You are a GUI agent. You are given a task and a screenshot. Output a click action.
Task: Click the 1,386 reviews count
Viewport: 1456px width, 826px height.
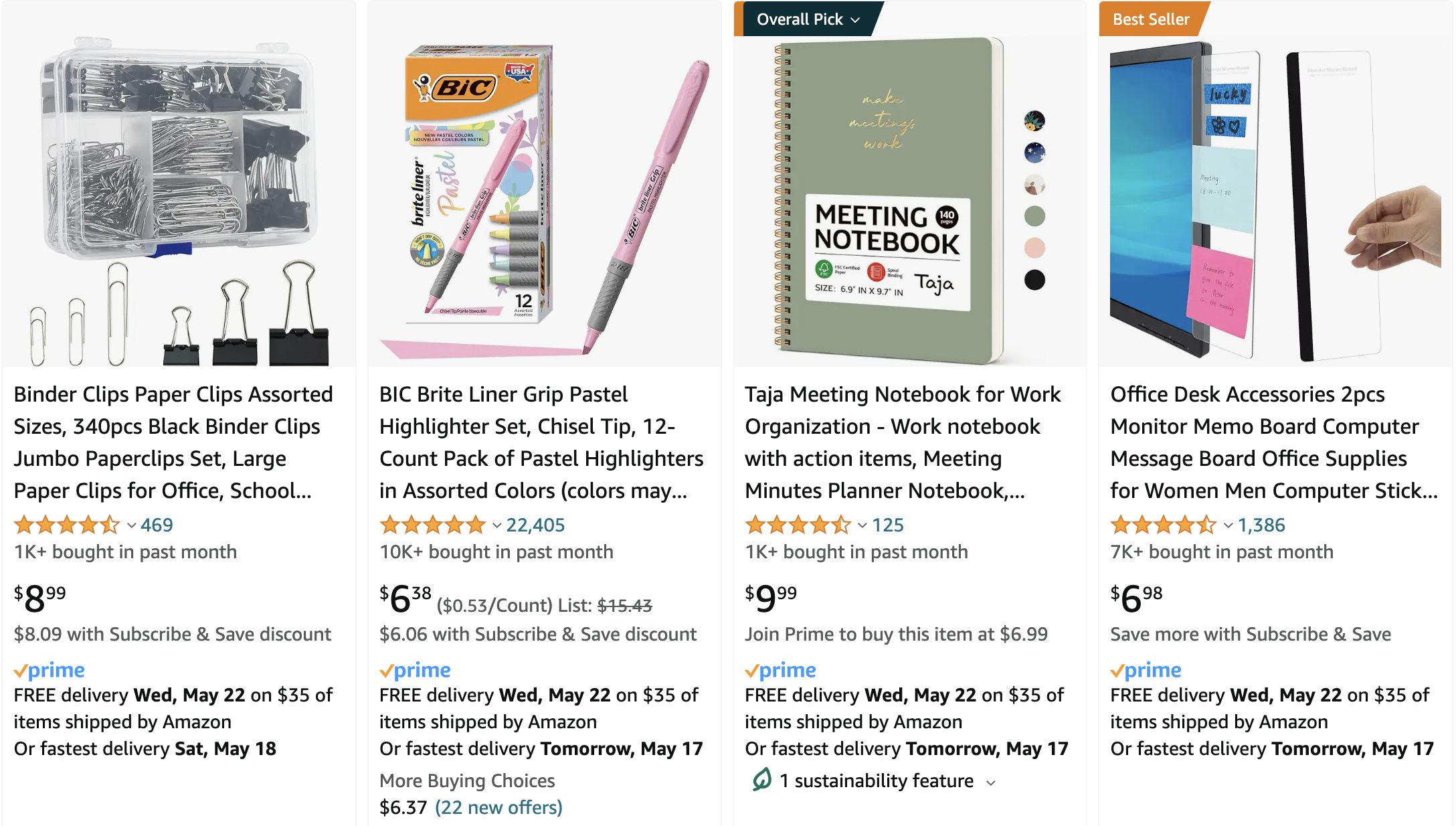[x=1263, y=525]
